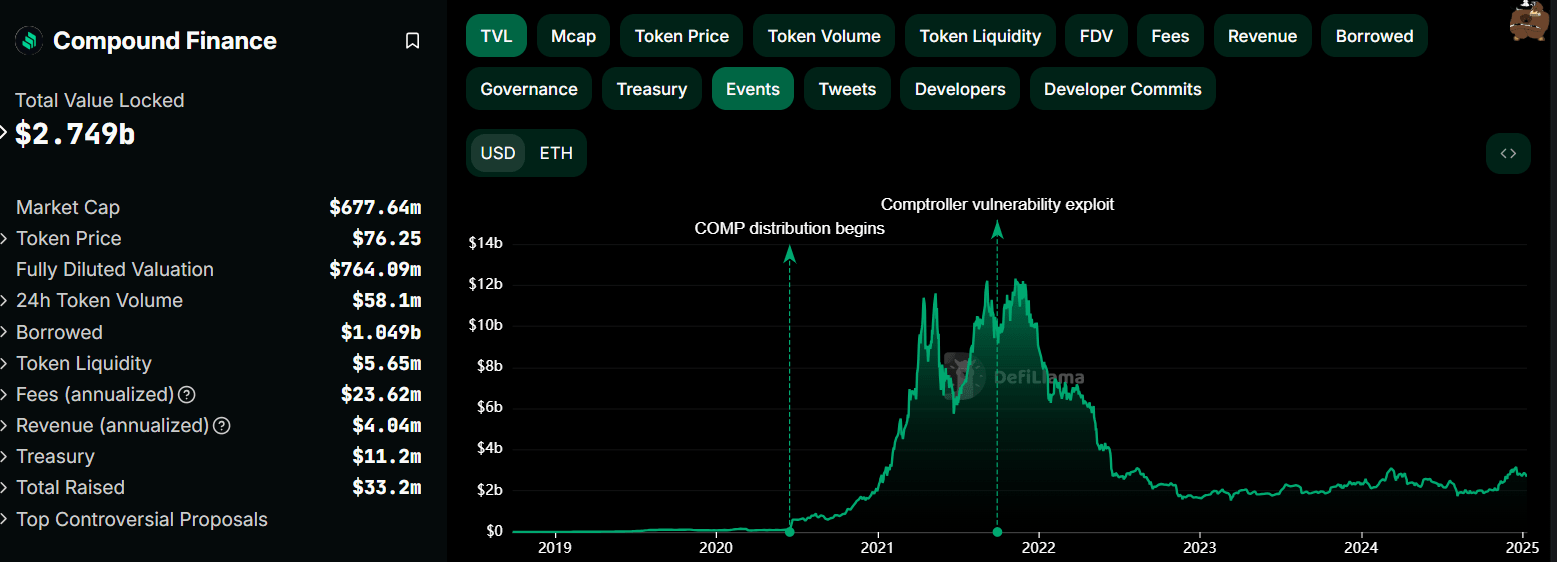Click the Market Cap value $677.64m
The width and height of the screenshot is (1557, 562).
[x=375, y=207]
